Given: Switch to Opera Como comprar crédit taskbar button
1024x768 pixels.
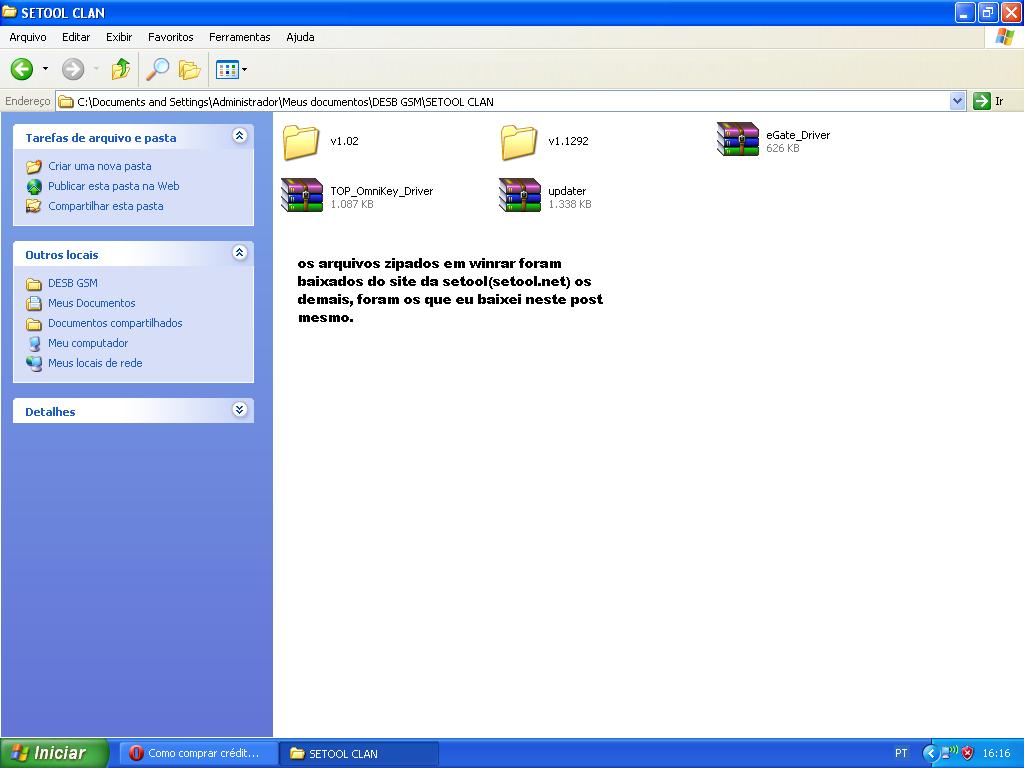Looking at the screenshot, I should tap(198, 753).
